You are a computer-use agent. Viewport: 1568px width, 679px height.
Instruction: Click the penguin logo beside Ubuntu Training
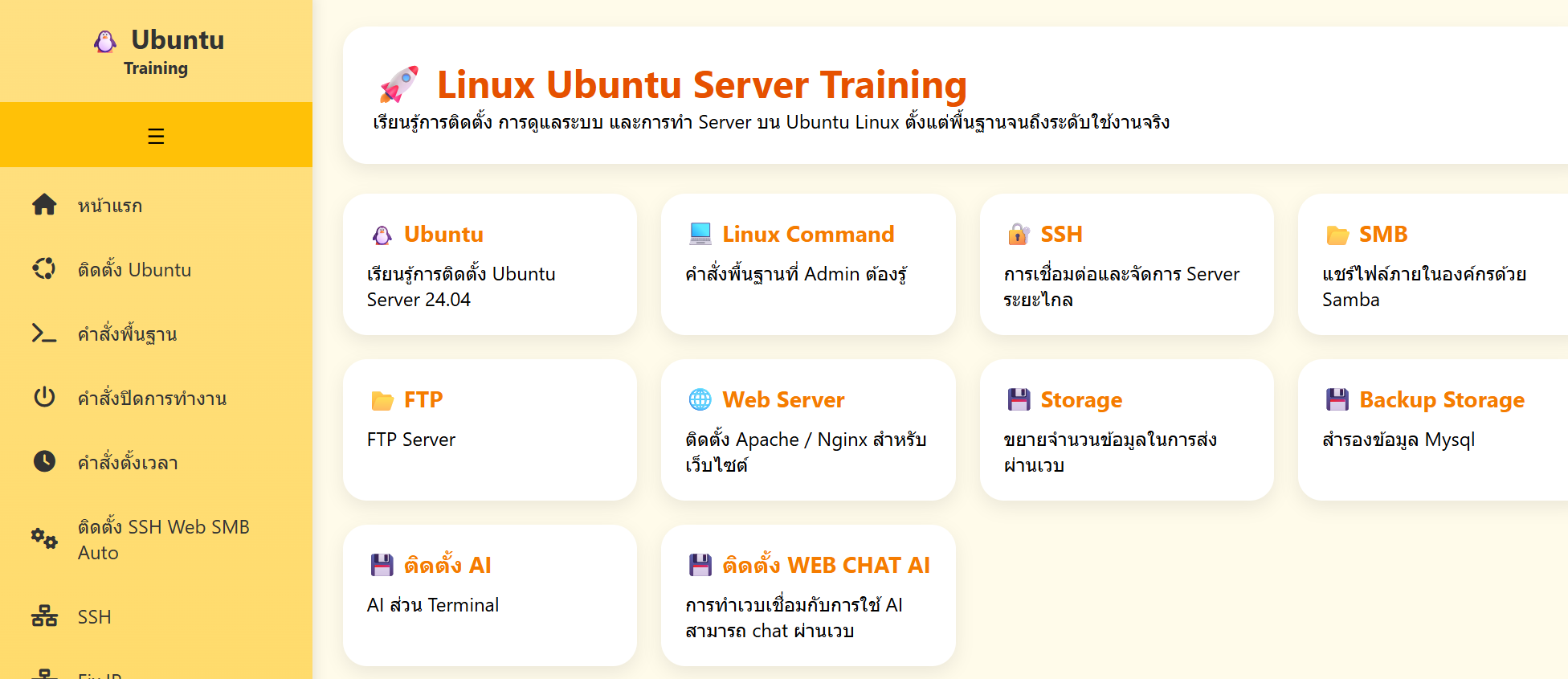pyautogui.click(x=105, y=41)
